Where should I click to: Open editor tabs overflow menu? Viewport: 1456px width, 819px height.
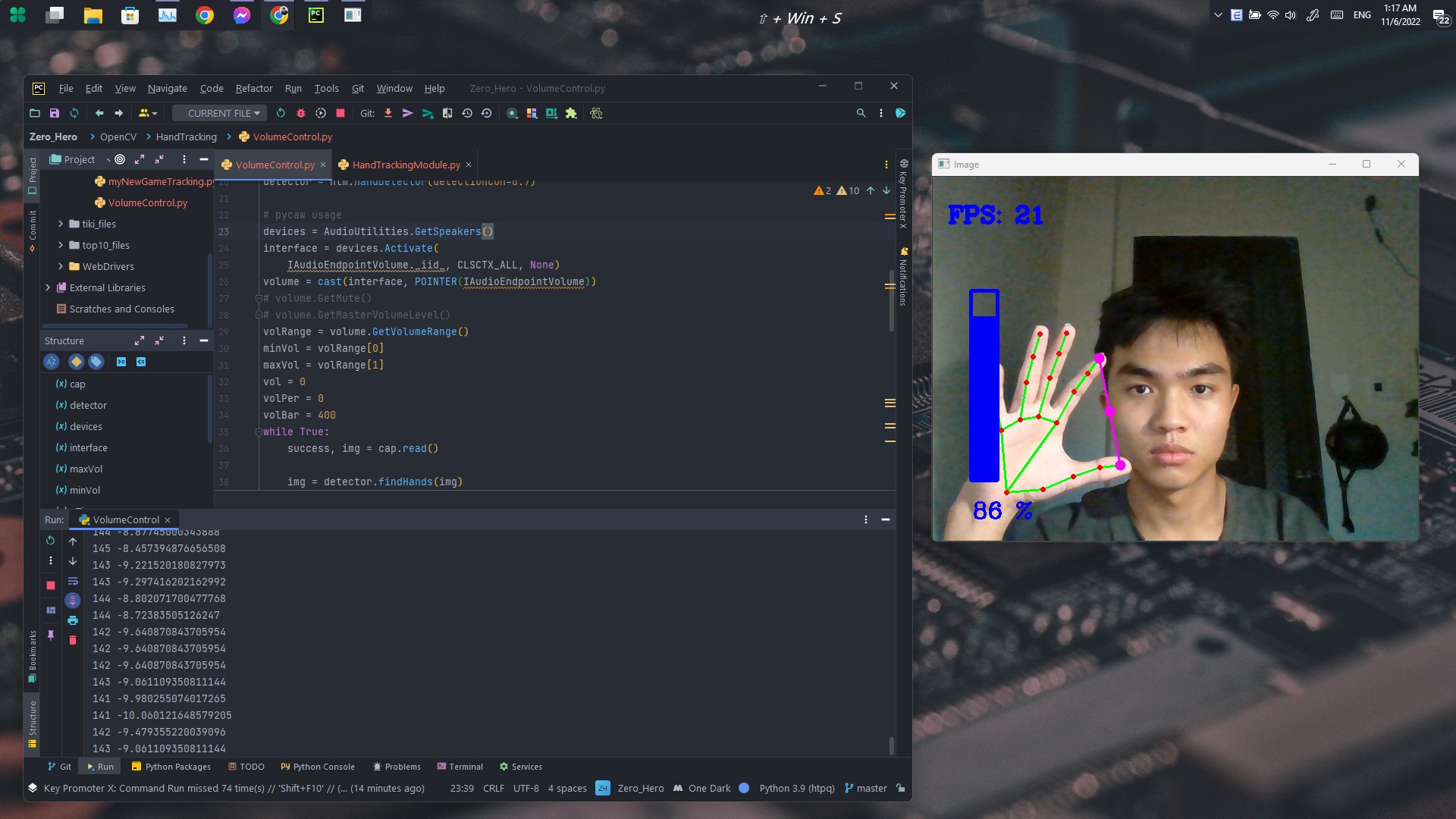(x=886, y=165)
